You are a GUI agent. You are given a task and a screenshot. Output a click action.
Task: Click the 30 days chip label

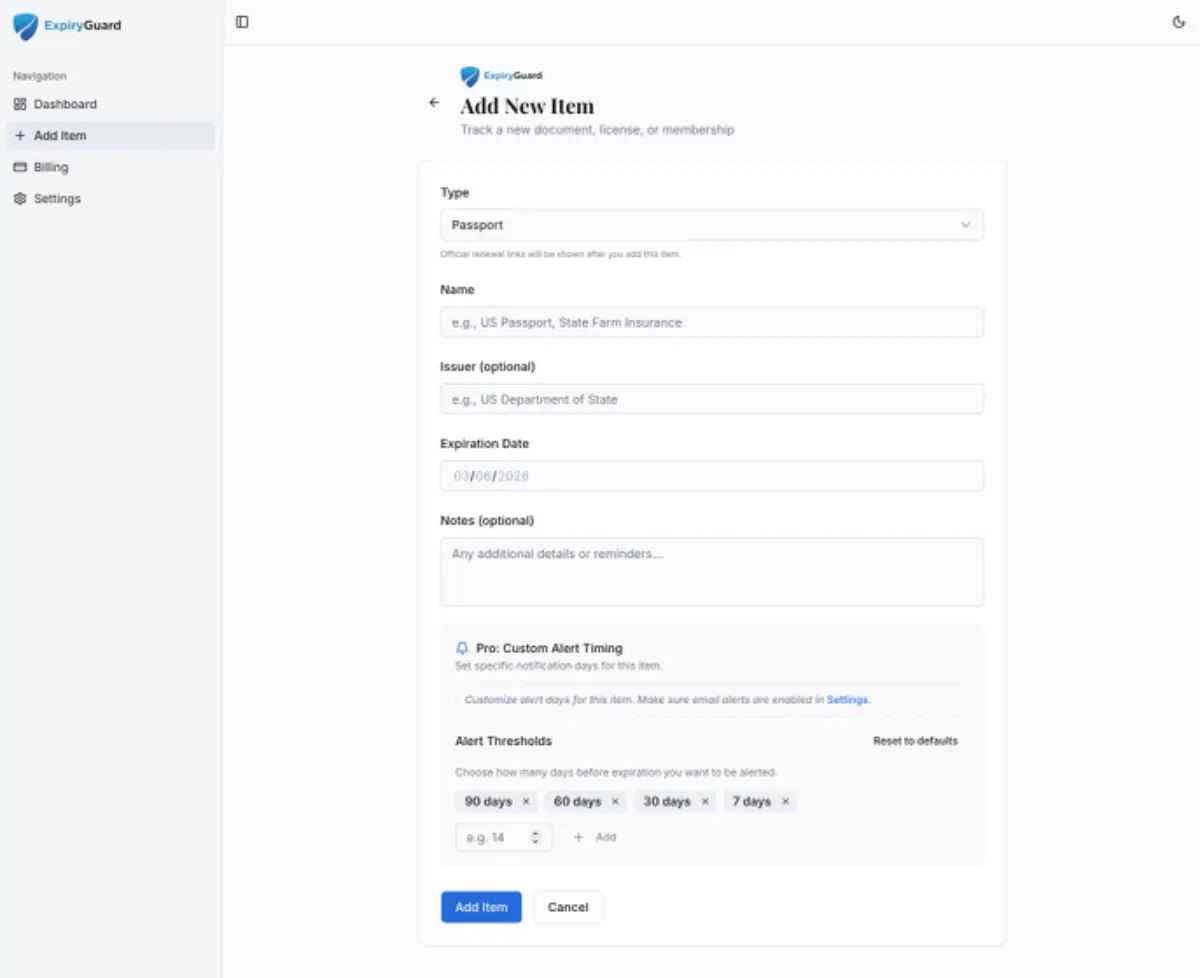[667, 802]
